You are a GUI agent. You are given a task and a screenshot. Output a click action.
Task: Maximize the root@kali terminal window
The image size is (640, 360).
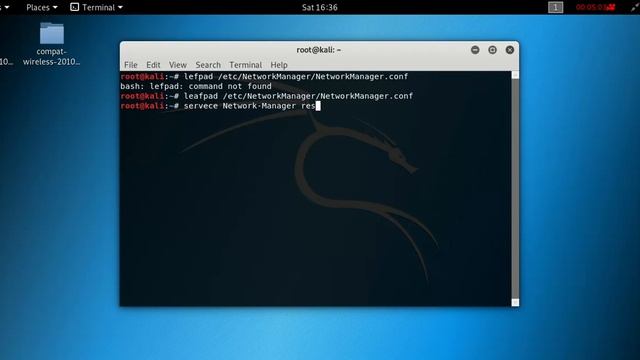[x=492, y=50]
